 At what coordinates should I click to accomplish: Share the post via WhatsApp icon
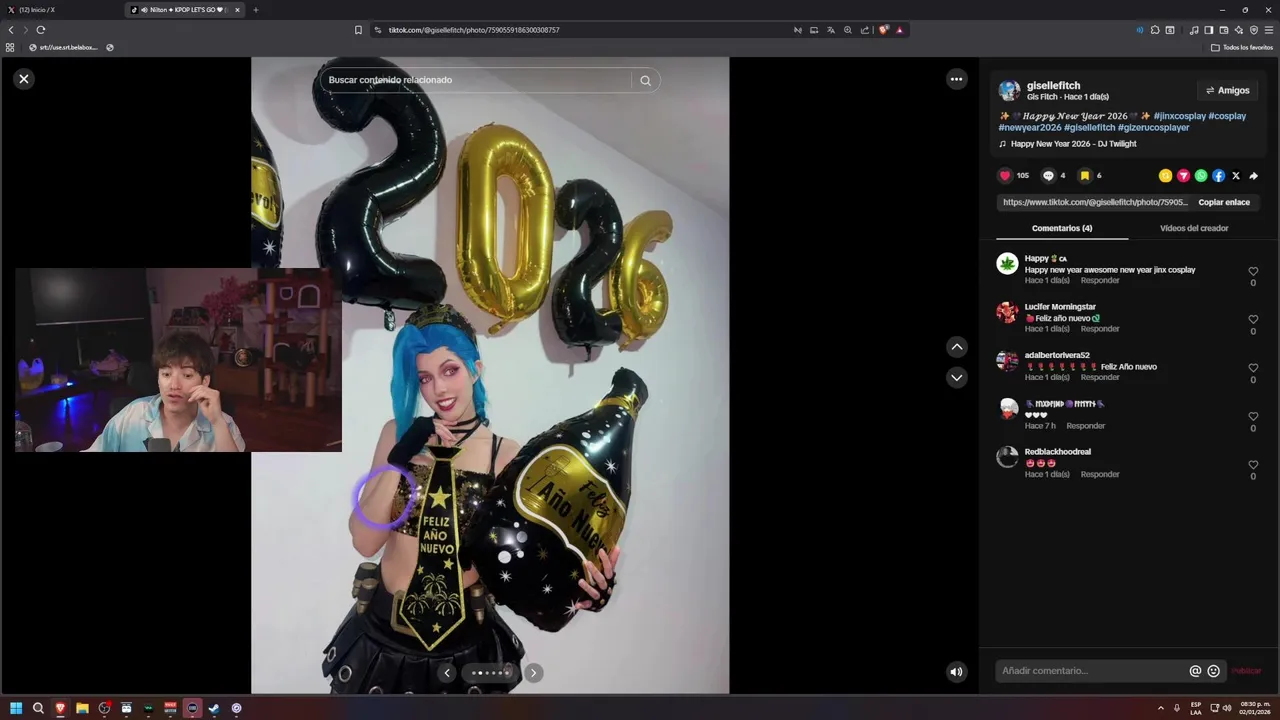(x=1201, y=176)
